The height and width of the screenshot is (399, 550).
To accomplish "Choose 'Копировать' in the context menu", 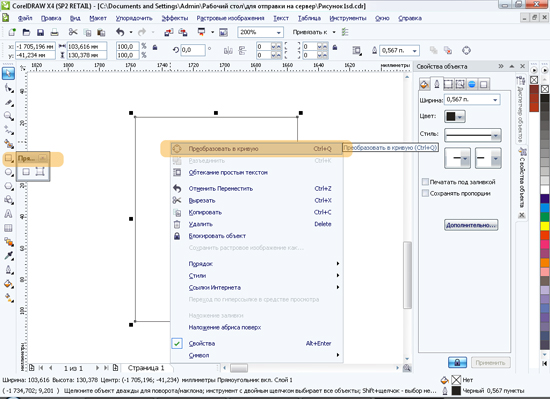I will (x=257, y=212).
